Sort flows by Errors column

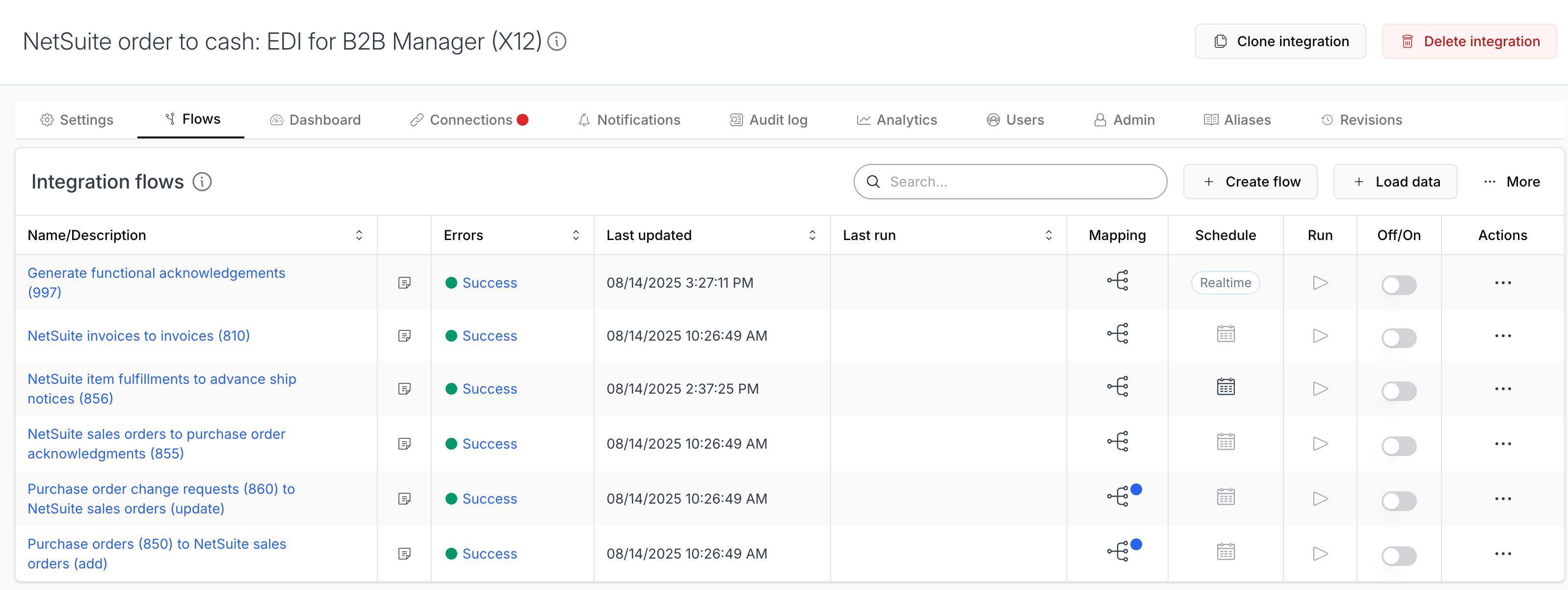(x=576, y=235)
